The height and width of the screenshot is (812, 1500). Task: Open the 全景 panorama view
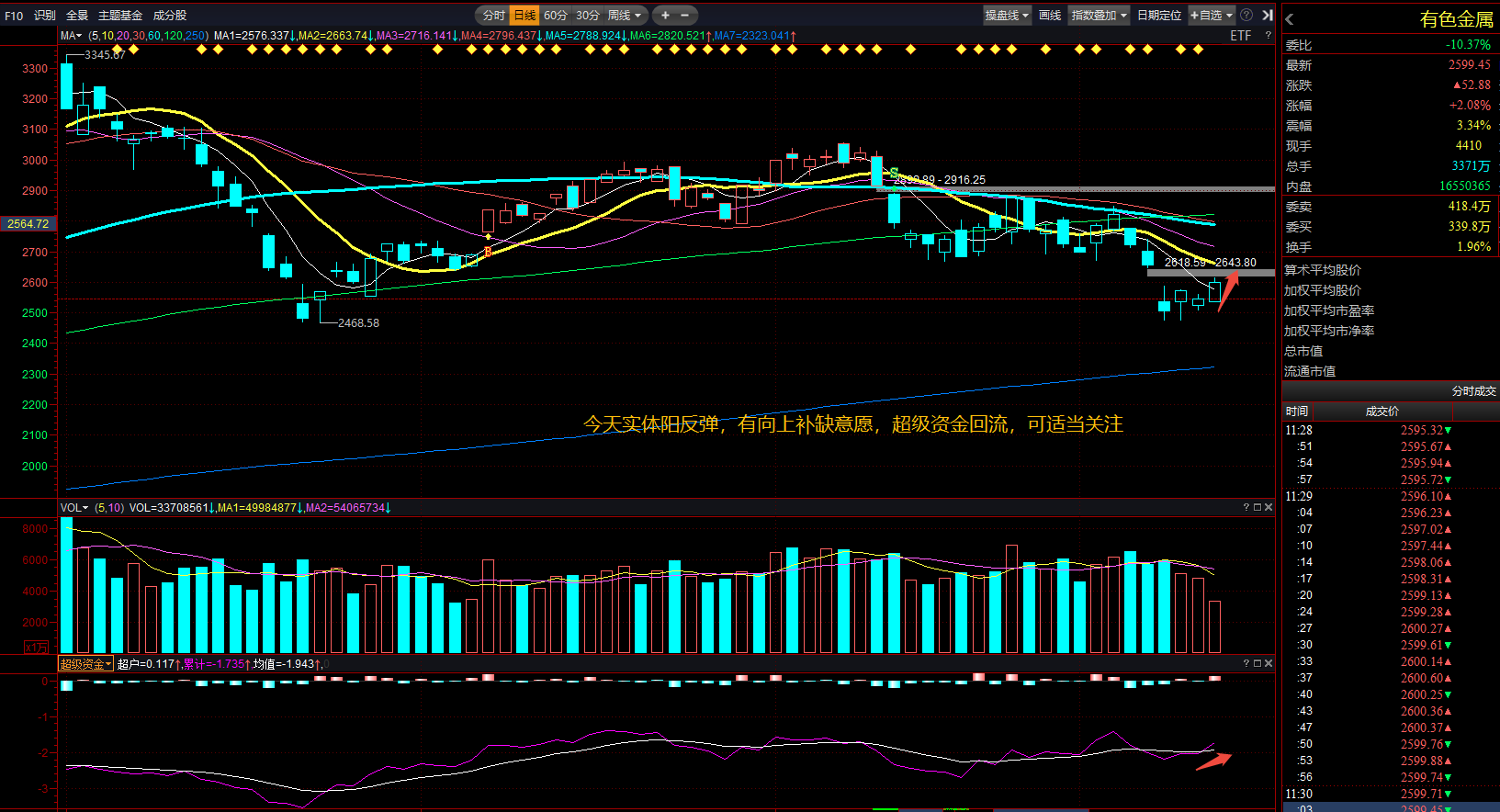coord(77,16)
